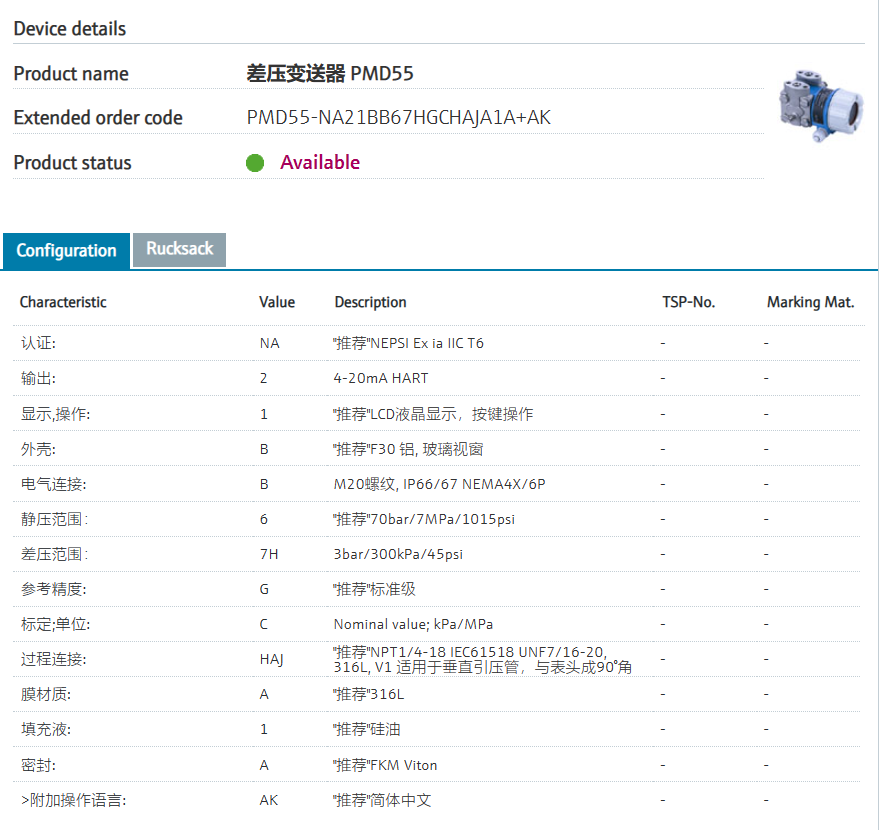Click the Value column header
This screenshot has width=881, height=830.
click(x=277, y=302)
